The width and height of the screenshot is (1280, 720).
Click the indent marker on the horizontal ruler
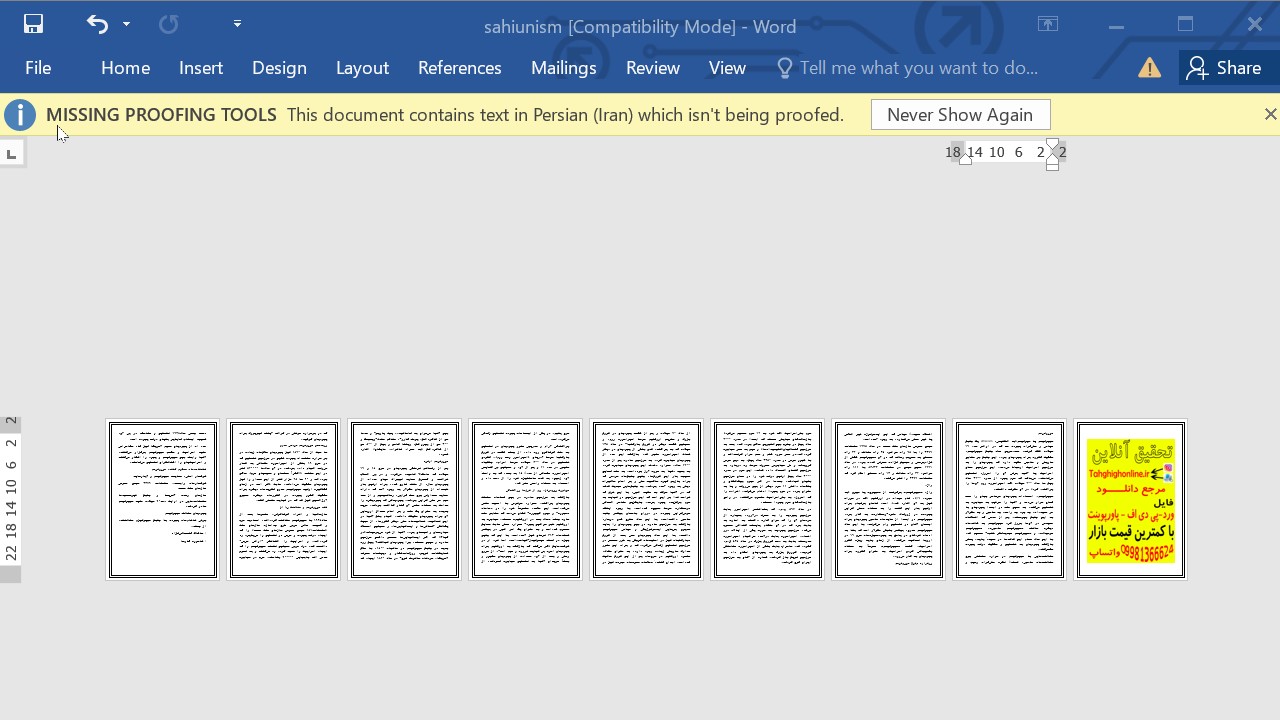click(x=1052, y=154)
